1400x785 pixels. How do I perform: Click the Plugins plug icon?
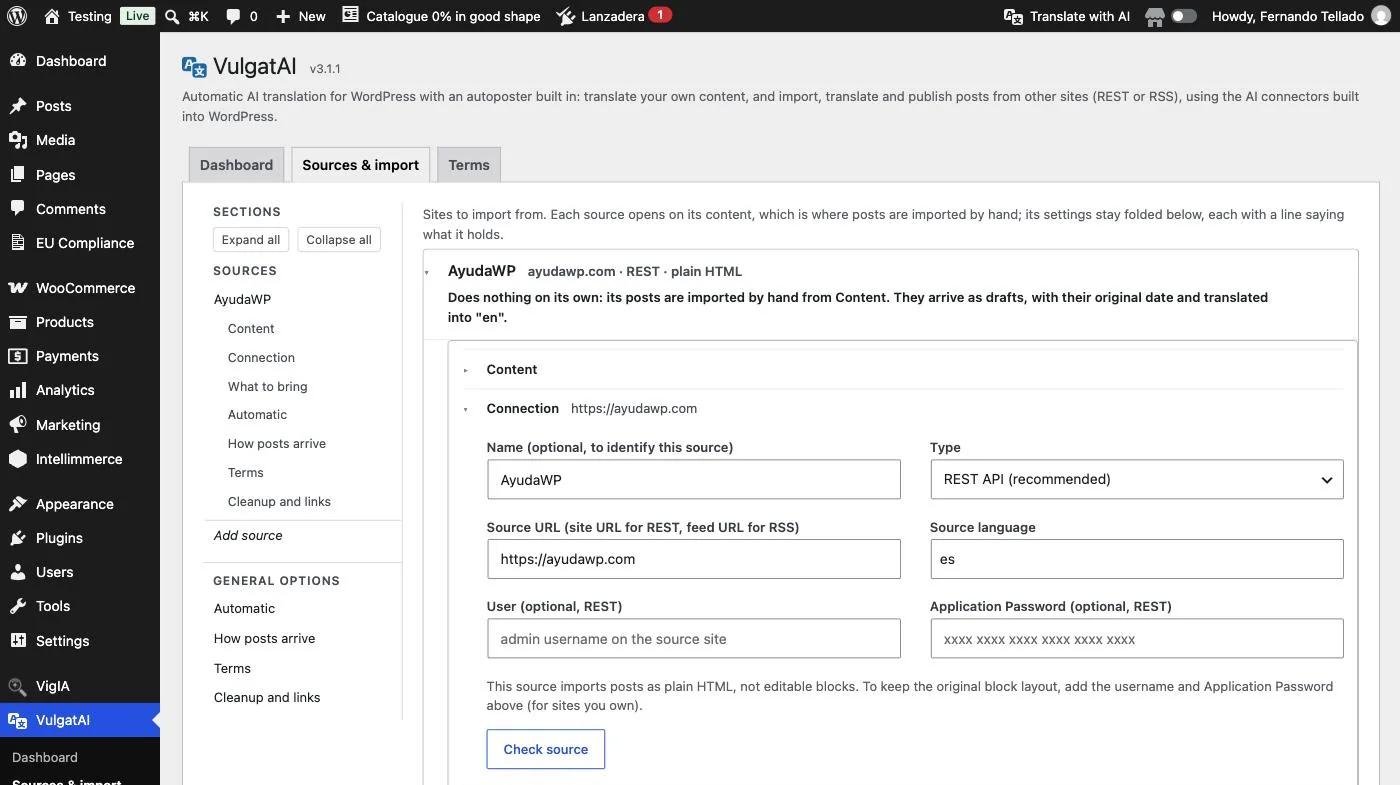(18, 538)
